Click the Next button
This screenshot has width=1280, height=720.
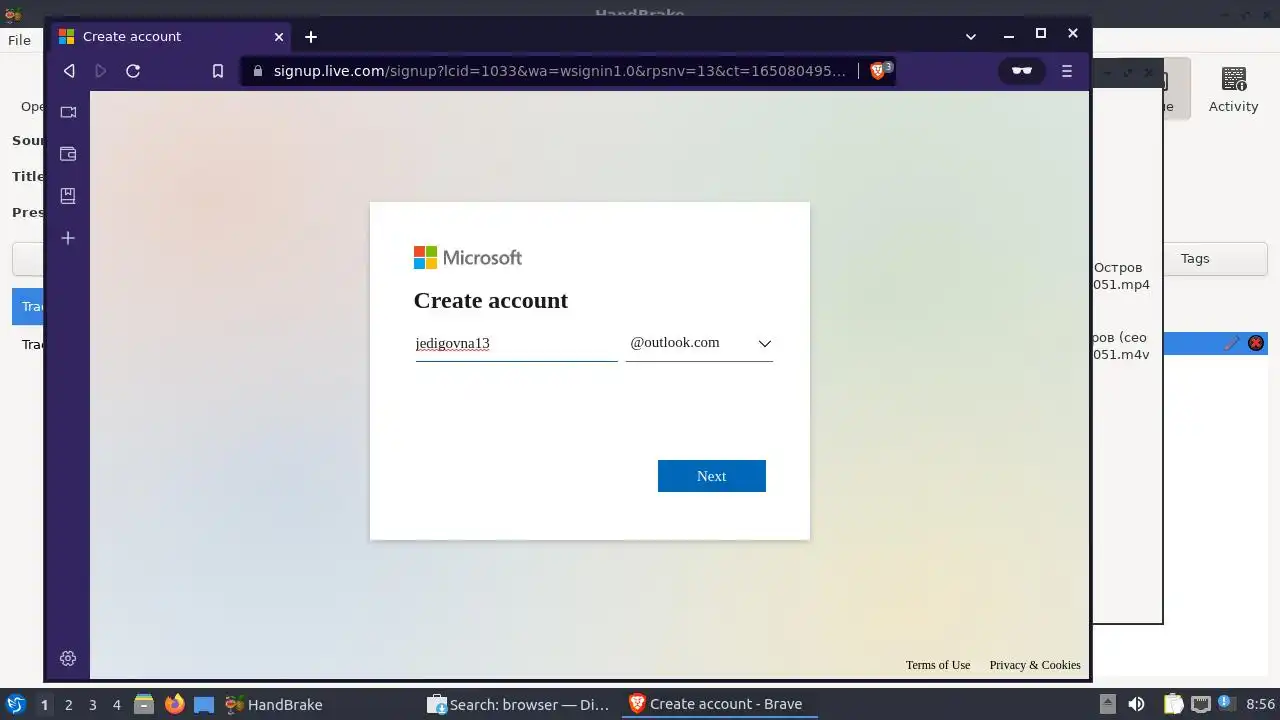(x=712, y=476)
